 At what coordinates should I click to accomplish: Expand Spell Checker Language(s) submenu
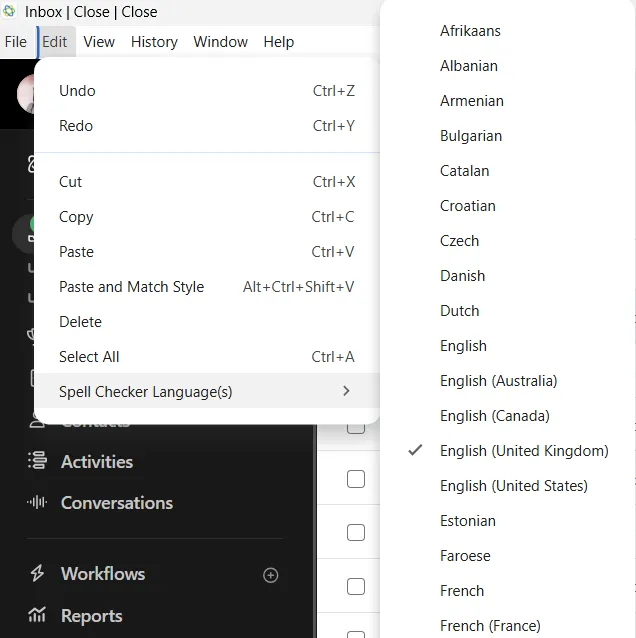[x=207, y=391]
